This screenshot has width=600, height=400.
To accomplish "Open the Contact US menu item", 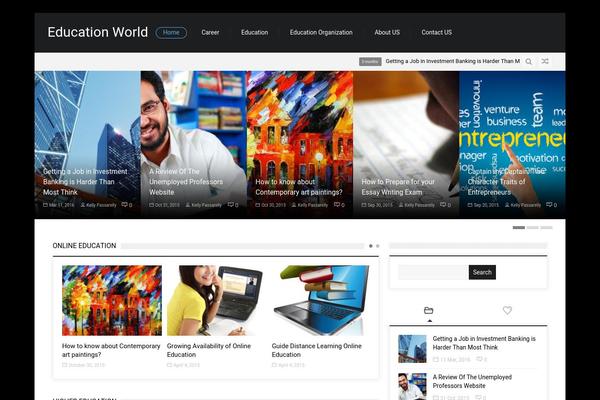I will pos(437,33).
